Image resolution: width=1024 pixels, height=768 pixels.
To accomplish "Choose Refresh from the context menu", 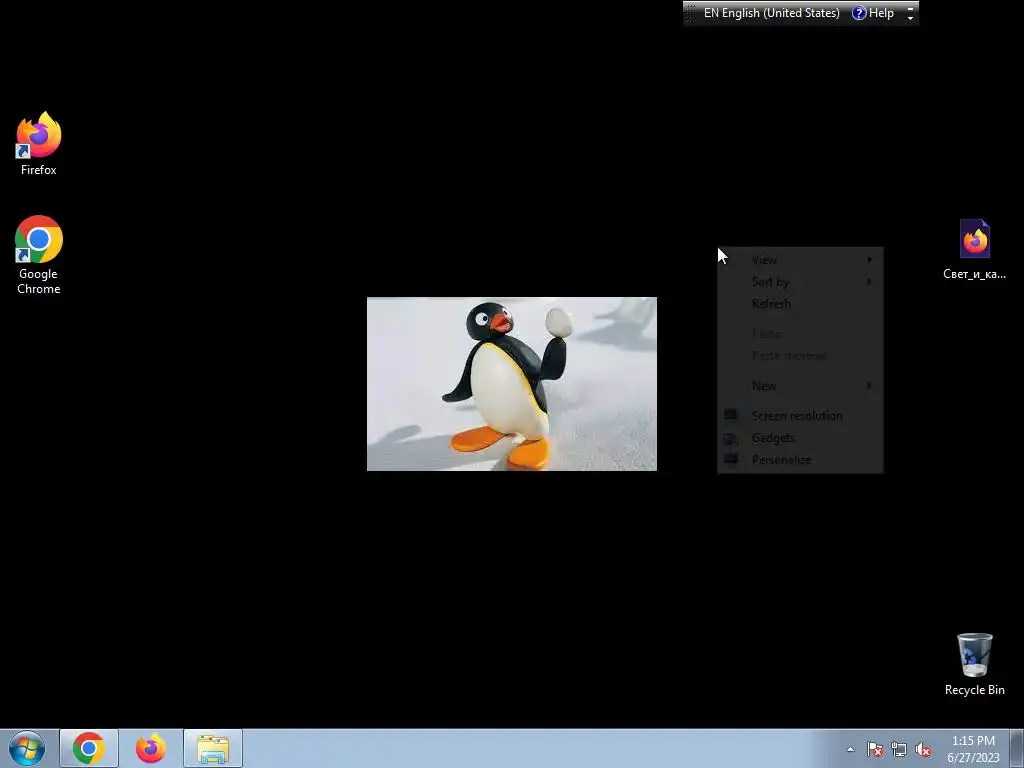I will pyautogui.click(x=800, y=304).
